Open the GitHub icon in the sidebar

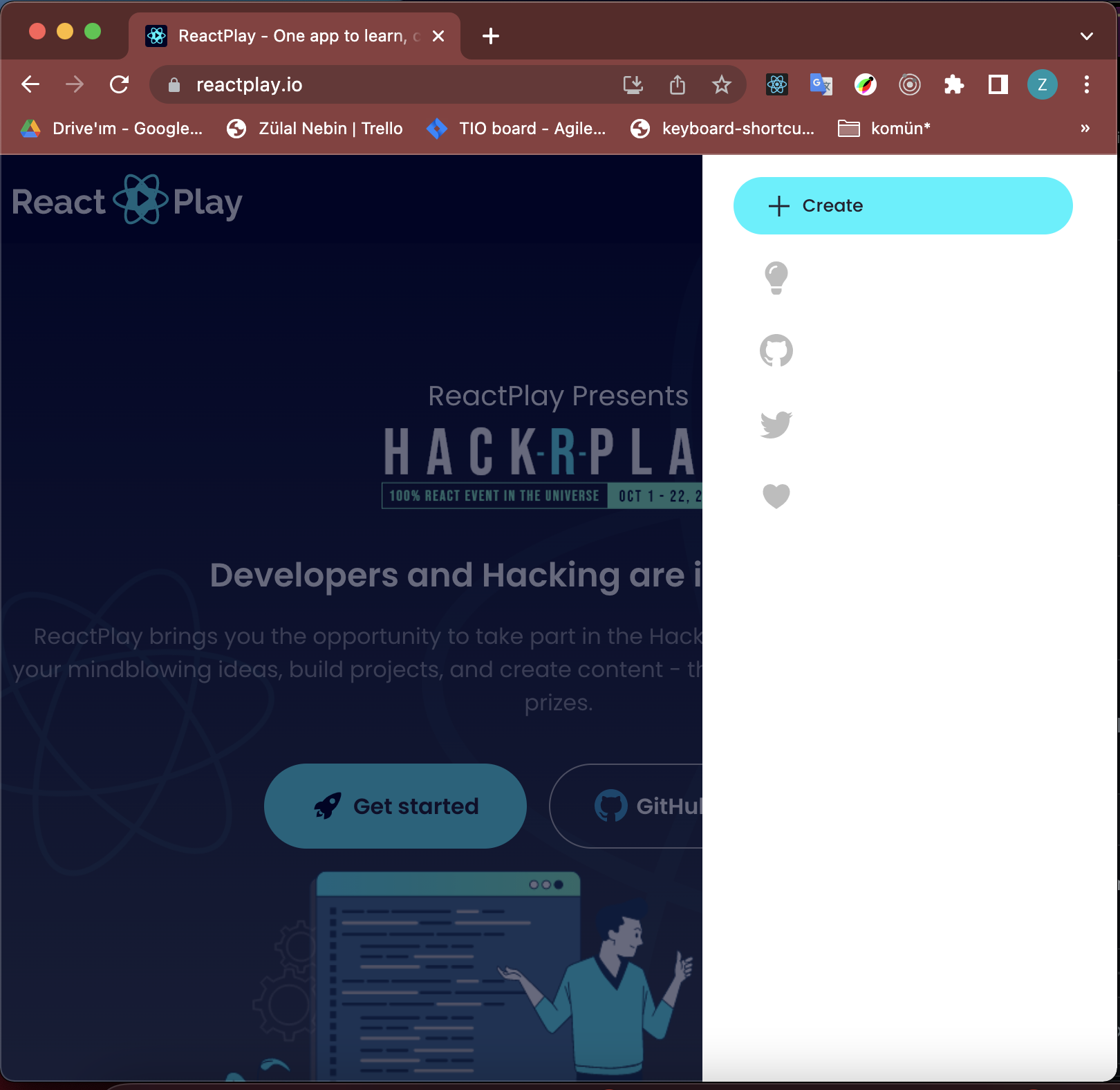click(x=776, y=351)
